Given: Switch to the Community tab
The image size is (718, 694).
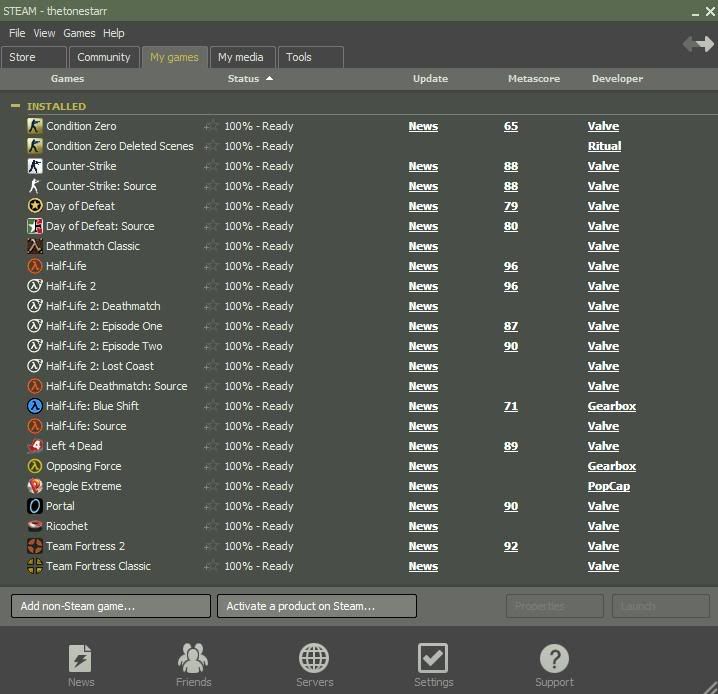Looking at the screenshot, I should pyautogui.click(x=104, y=57).
